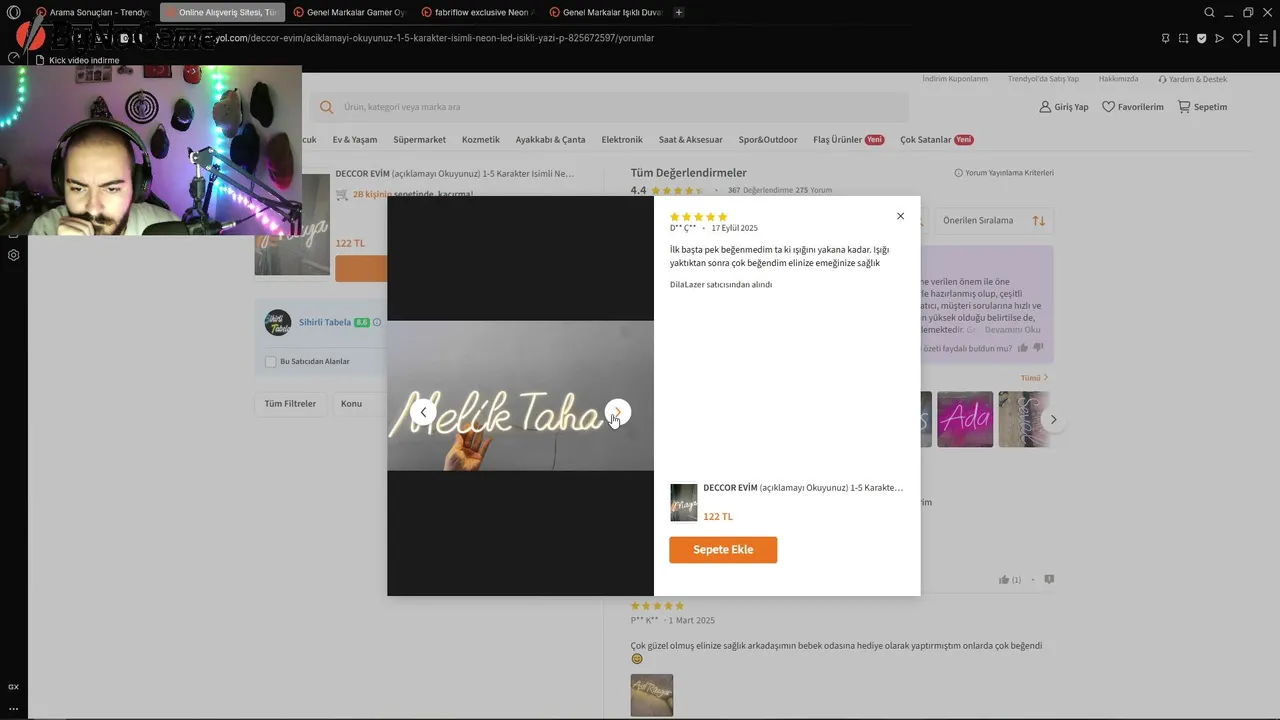1280x720 pixels.
Task: Open the Elektronik category
Action: [622, 140]
